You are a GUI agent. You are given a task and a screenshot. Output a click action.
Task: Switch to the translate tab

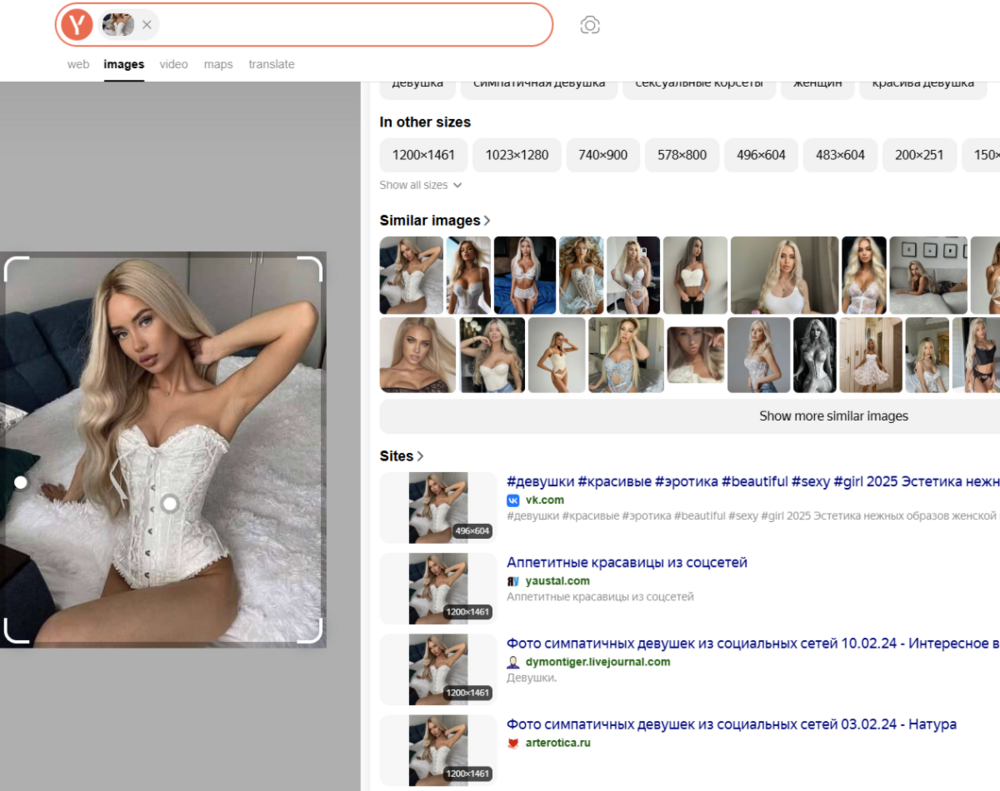pos(271,63)
